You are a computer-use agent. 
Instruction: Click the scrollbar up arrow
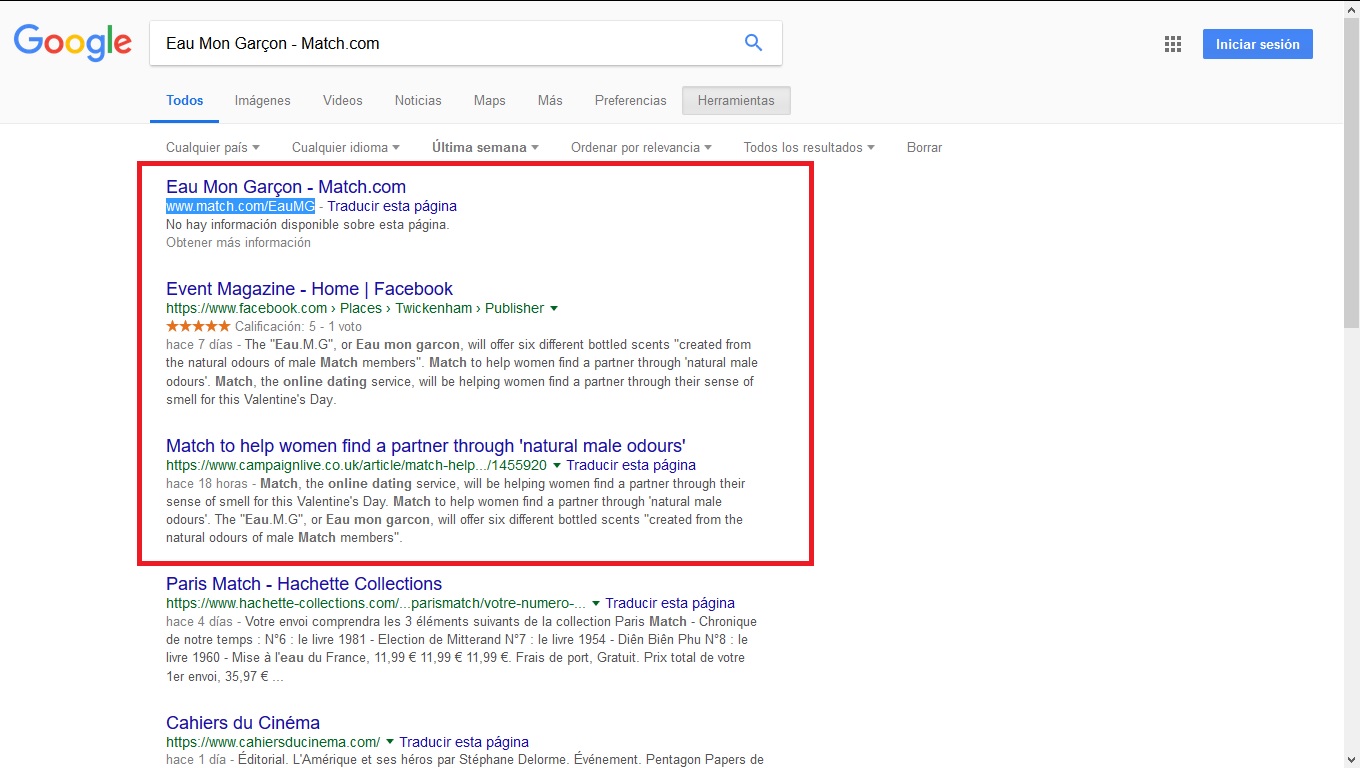point(1351,8)
